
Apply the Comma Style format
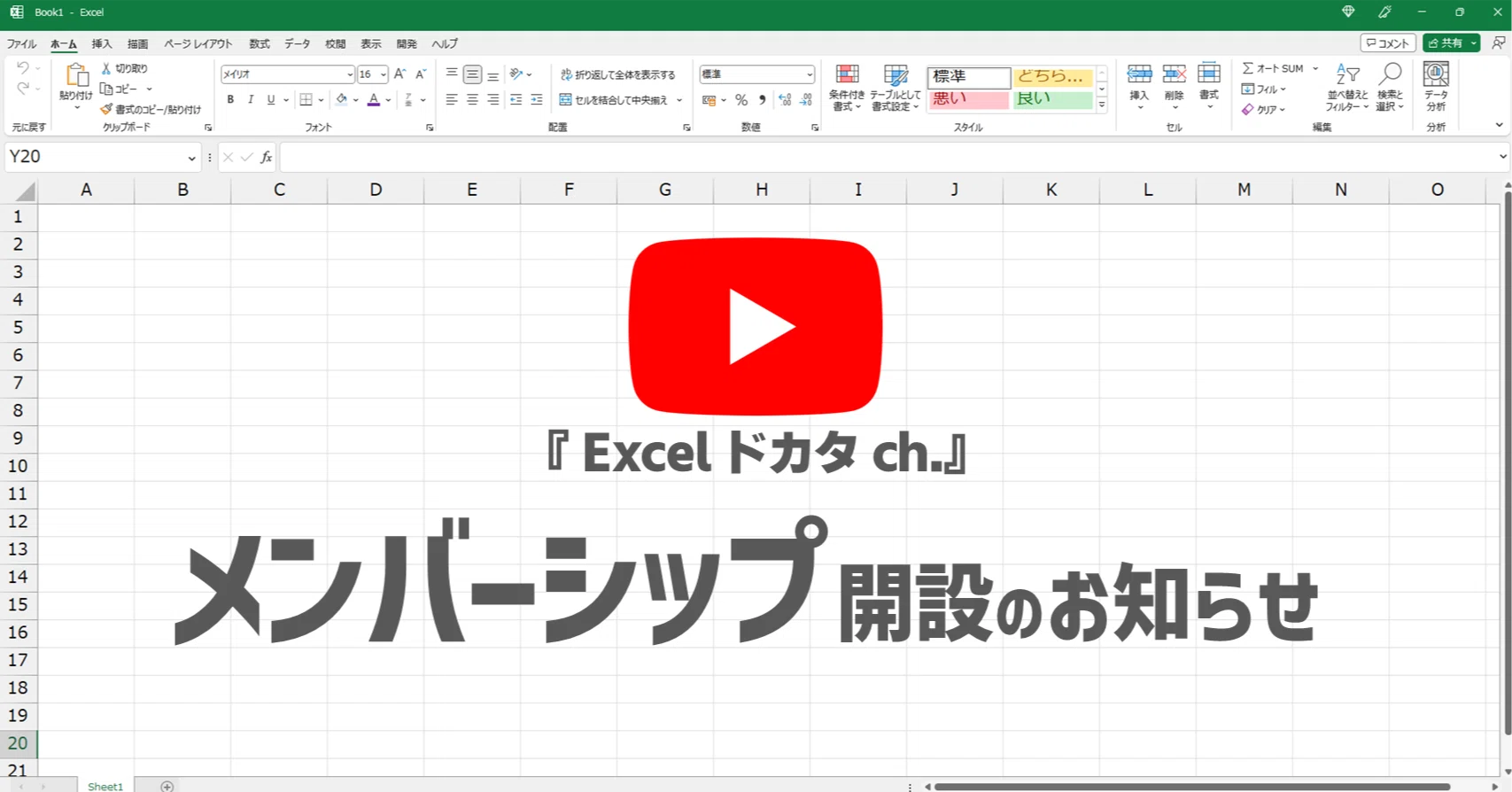click(762, 100)
